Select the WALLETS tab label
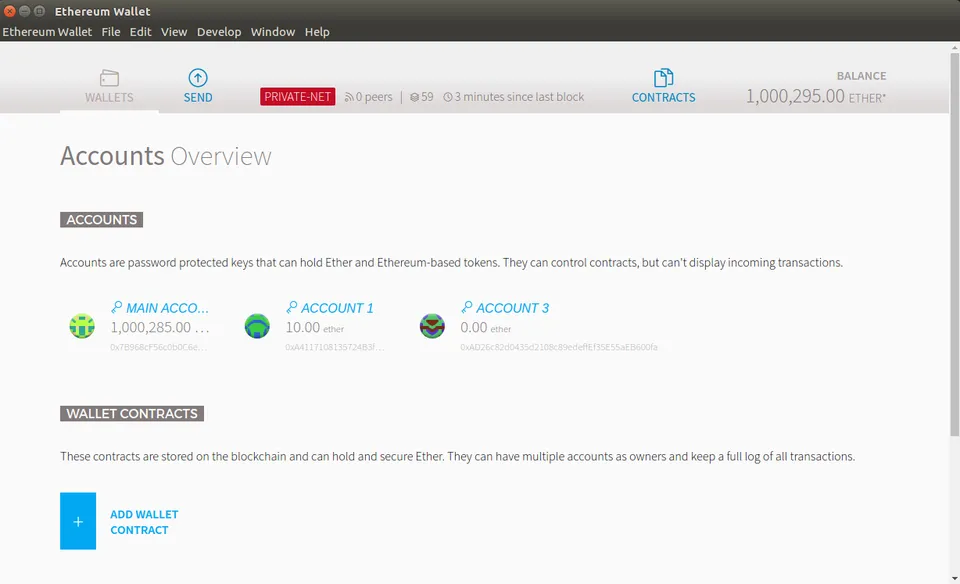 (109, 97)
